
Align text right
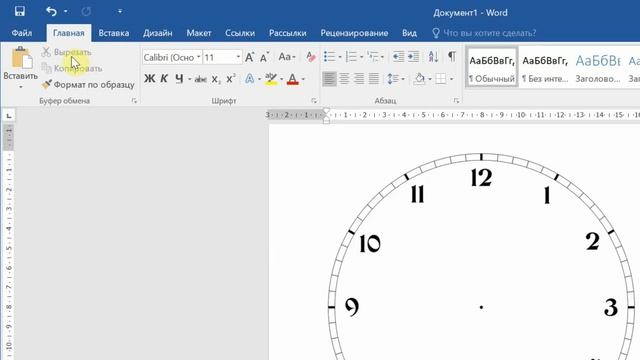[x=359, y=79]
